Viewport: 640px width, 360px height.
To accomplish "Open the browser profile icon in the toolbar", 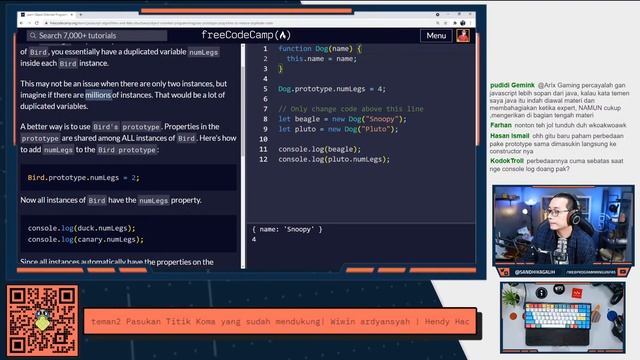I will point(462,23).
